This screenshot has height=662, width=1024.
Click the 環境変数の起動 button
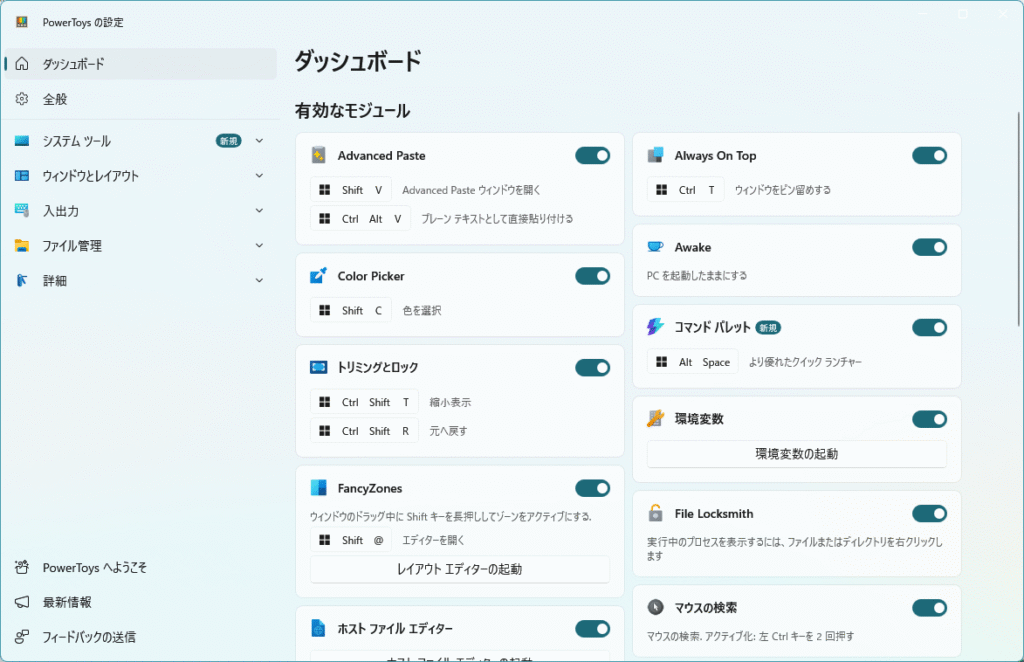point(797,454)
